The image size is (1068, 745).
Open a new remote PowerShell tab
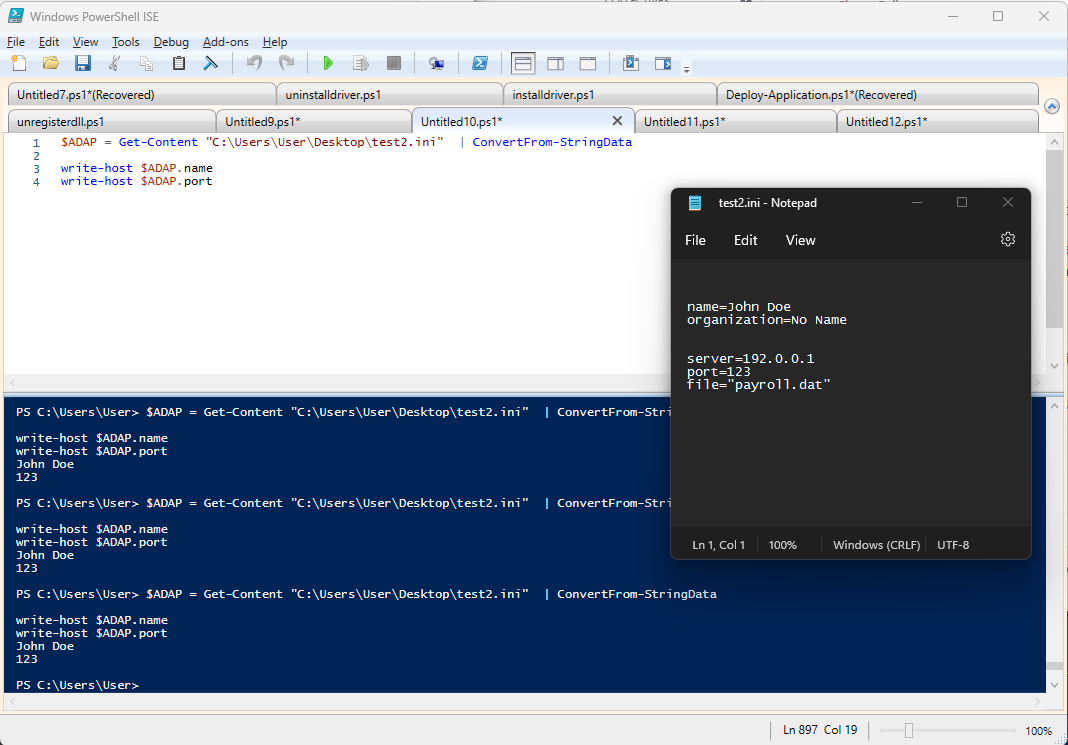click(x=437, y=63)
